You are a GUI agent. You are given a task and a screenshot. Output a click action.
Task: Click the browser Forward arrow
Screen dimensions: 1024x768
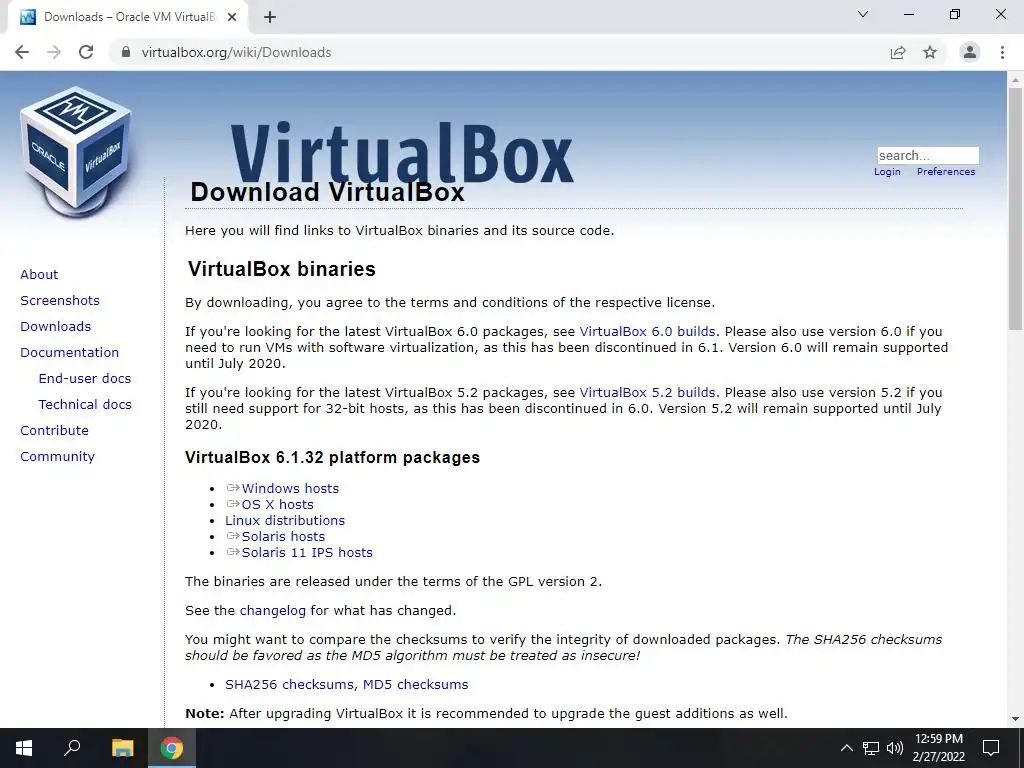54,52
